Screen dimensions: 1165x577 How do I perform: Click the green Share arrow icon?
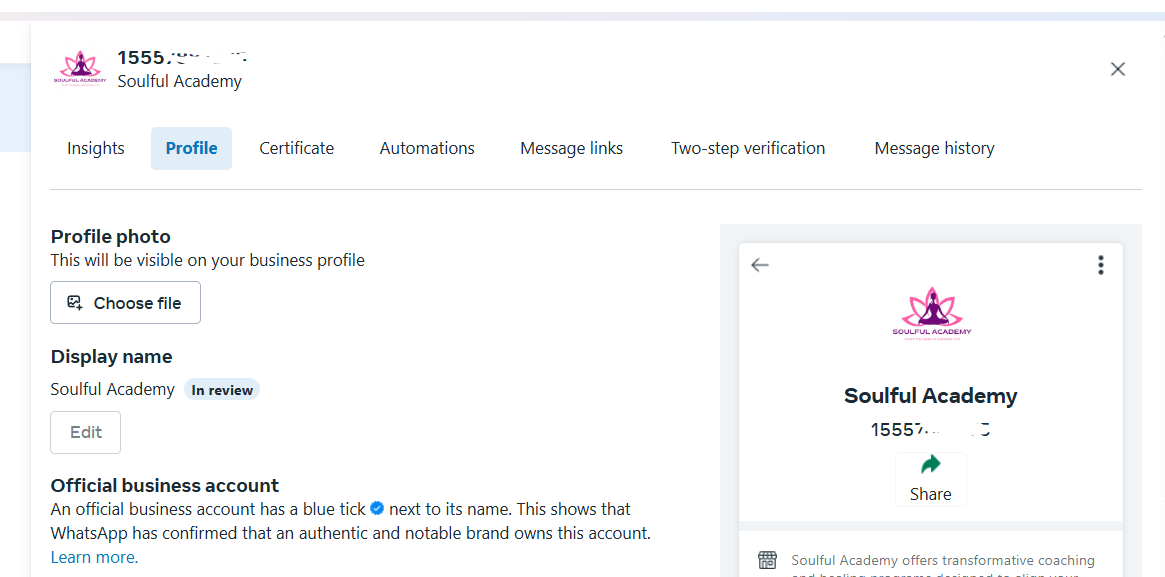[930, 466]
